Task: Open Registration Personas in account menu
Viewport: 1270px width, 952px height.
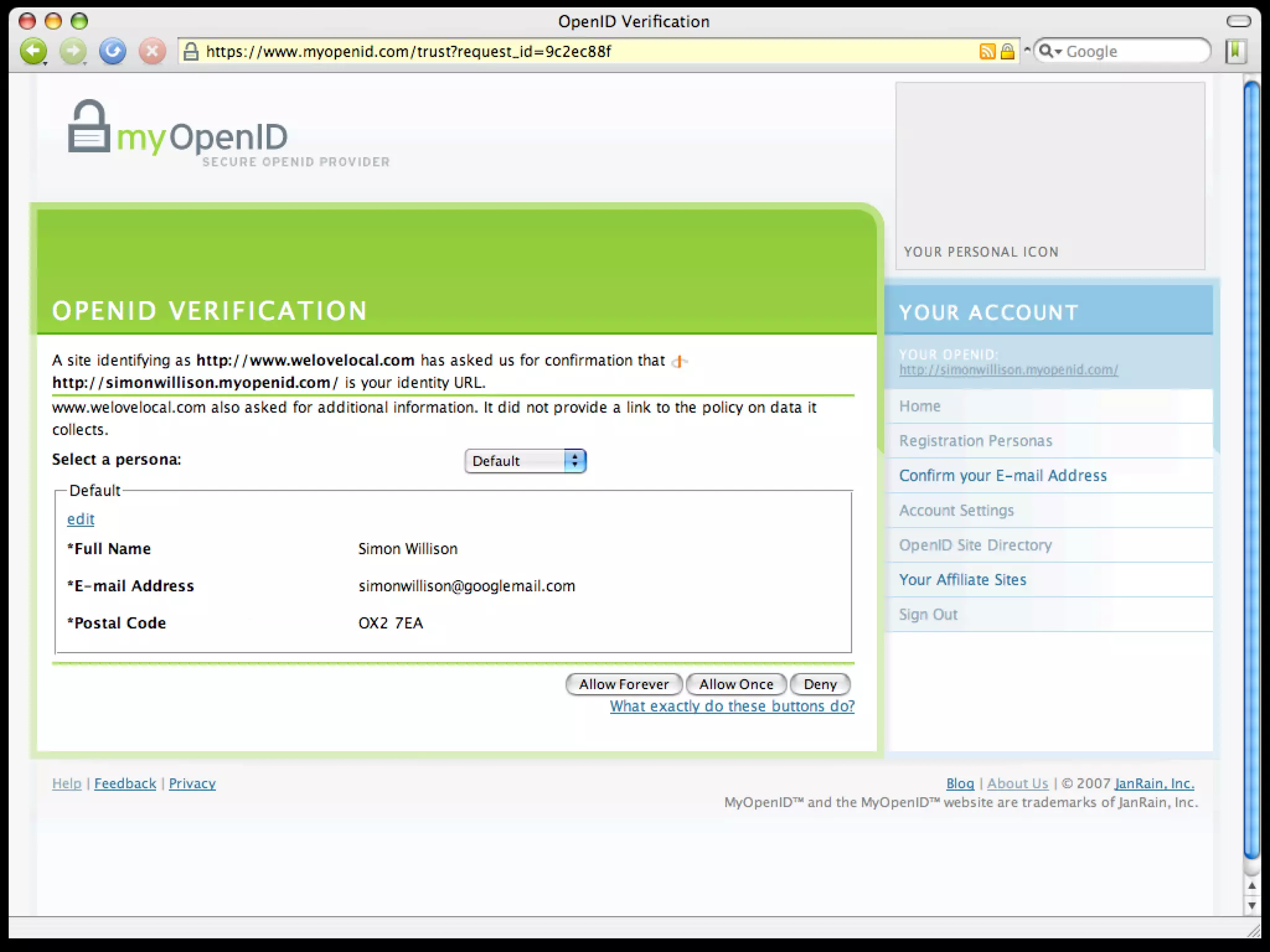Action: coord(975,441)
